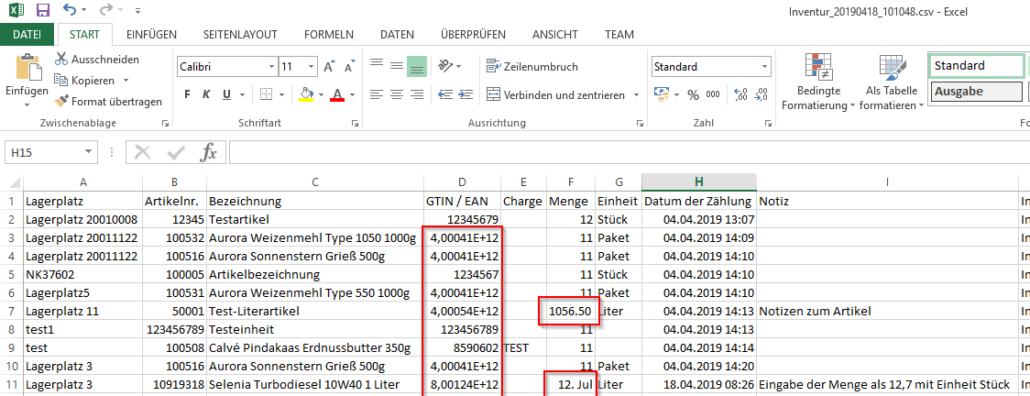
Task: Apply thousands separator 000 style
Action: coord(713,95)
